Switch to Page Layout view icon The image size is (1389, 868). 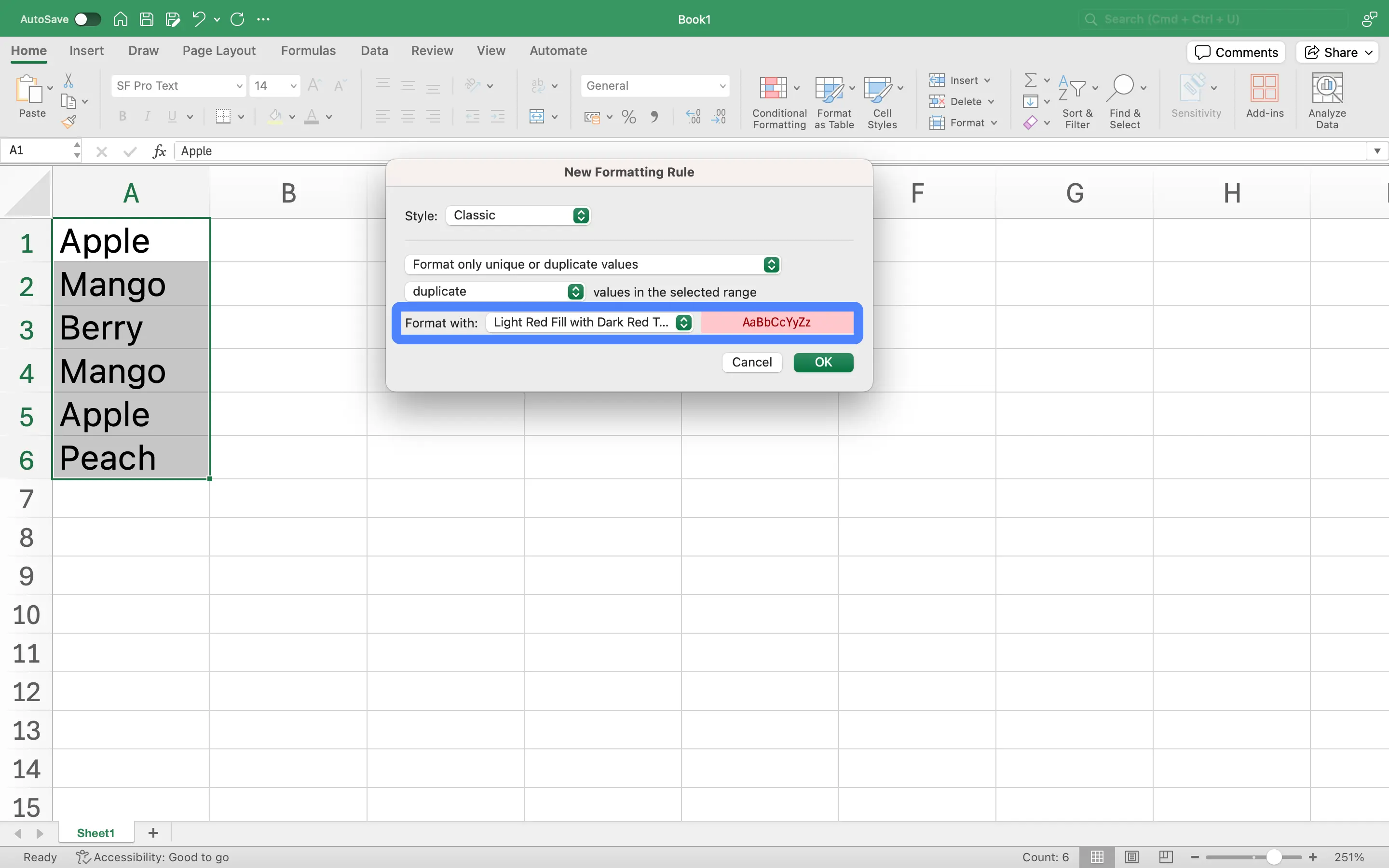pos(1131,857)
